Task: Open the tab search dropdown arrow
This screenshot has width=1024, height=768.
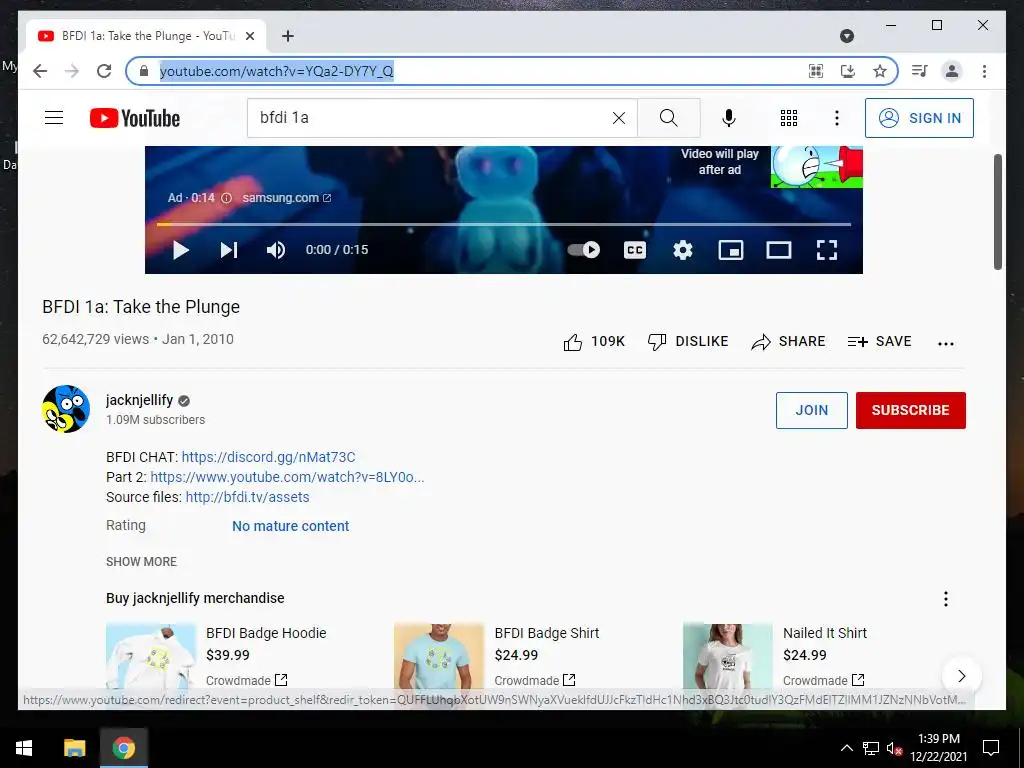Action: pos(846,36)
